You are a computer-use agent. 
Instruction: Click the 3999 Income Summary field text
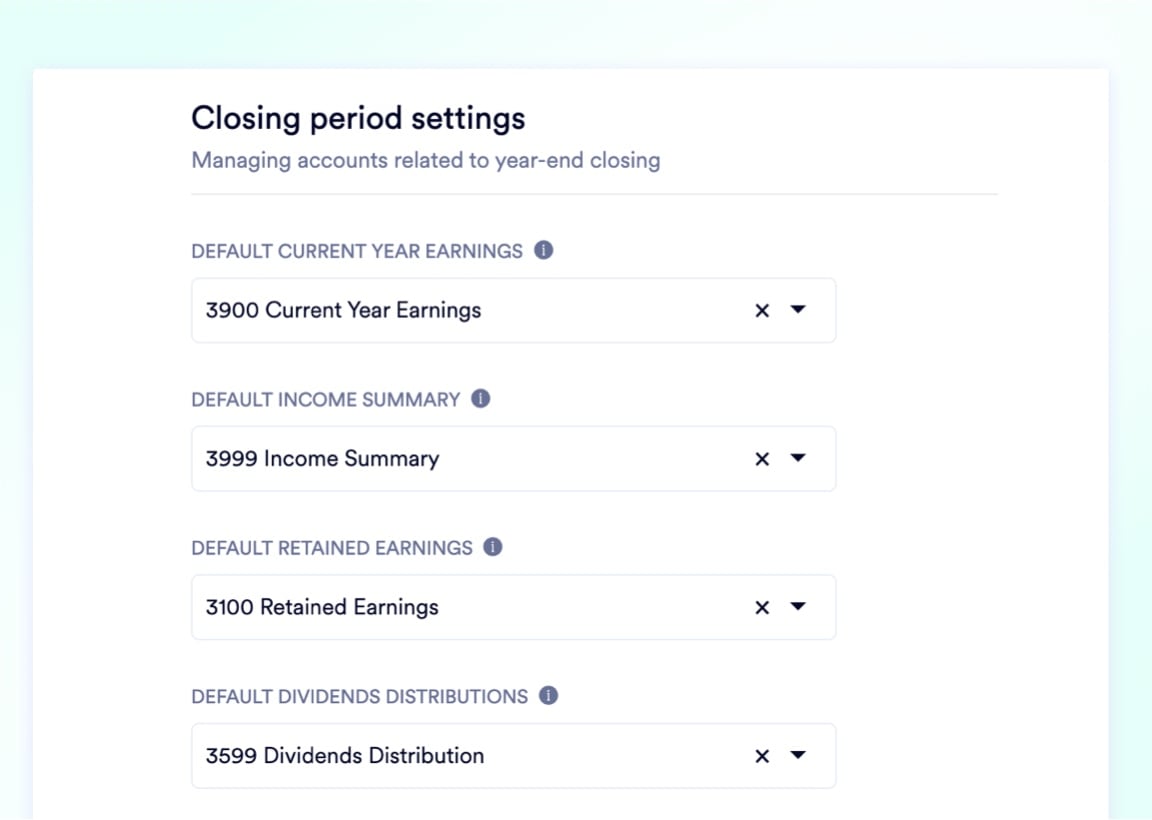(323, 458)
